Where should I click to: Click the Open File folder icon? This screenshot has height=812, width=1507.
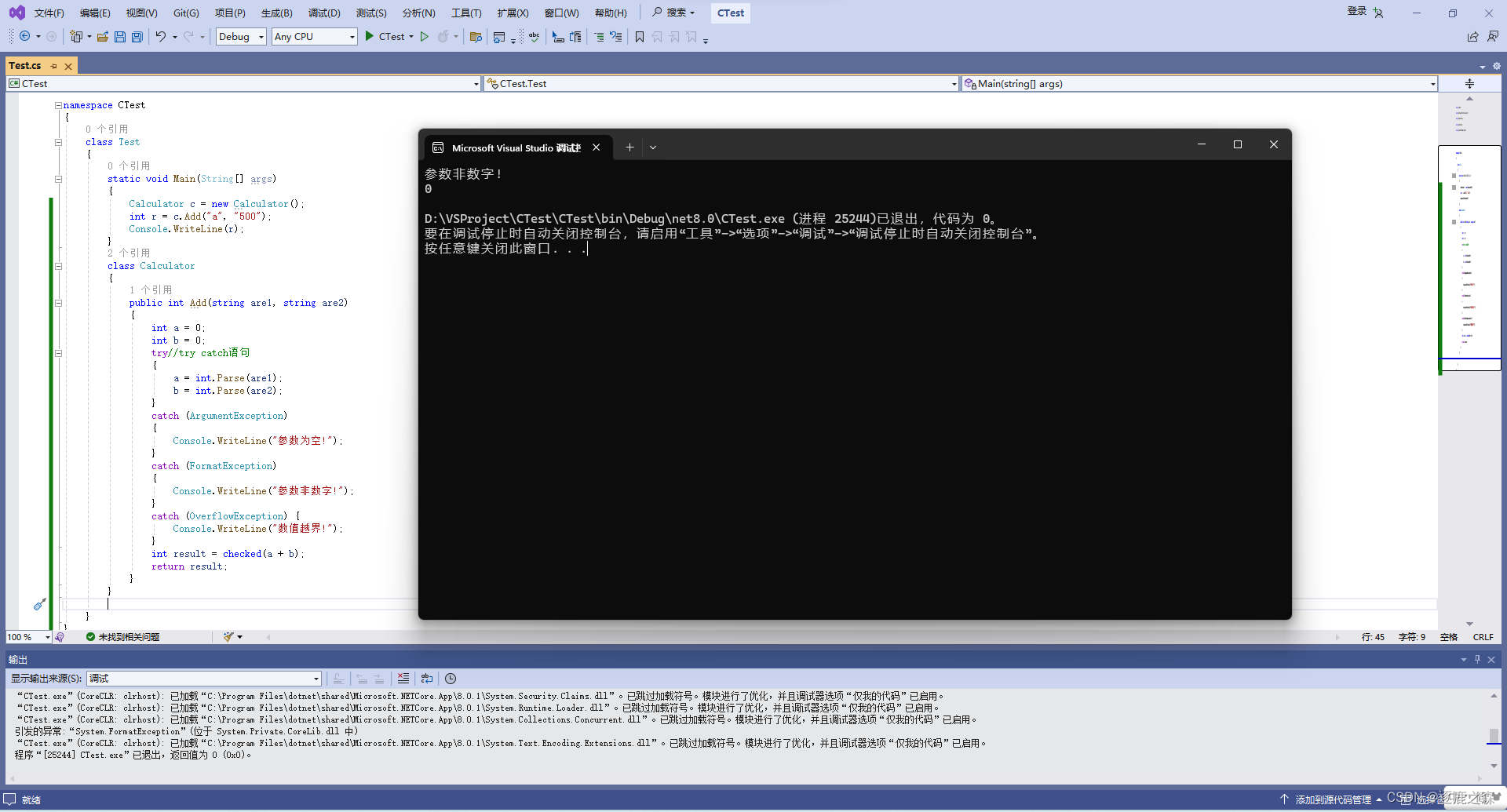[x=103, y=37]
